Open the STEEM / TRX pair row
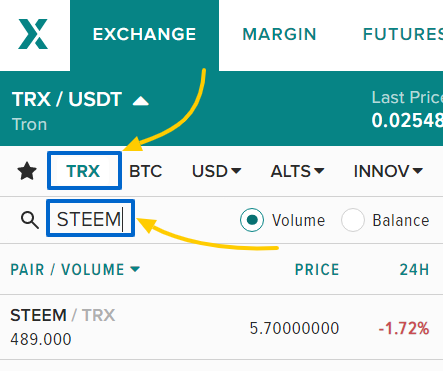Screen dimensions: 443x371 pyautogui.click(x=221, y=327)
